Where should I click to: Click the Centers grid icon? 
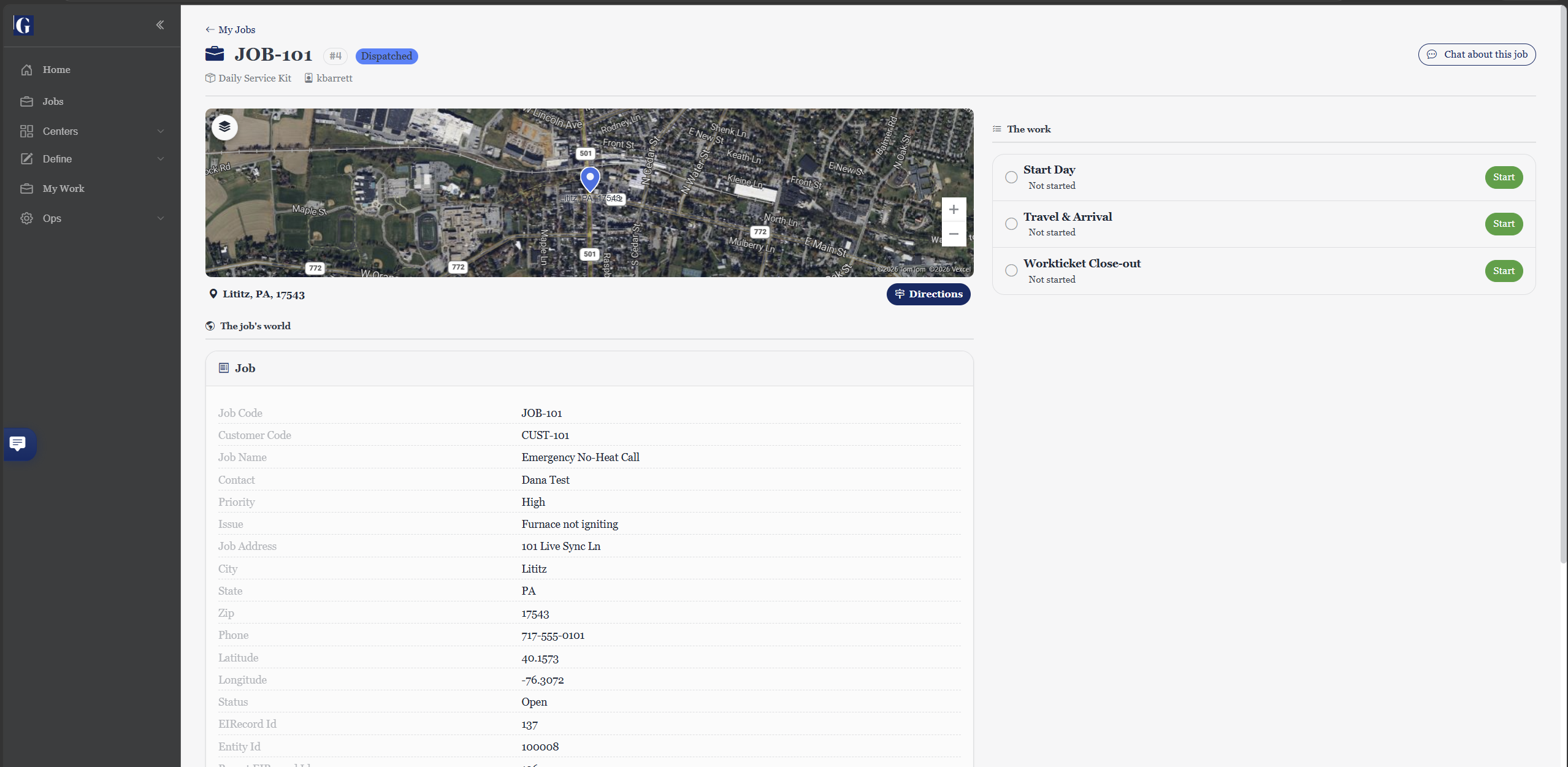click(x=26, y=131)
